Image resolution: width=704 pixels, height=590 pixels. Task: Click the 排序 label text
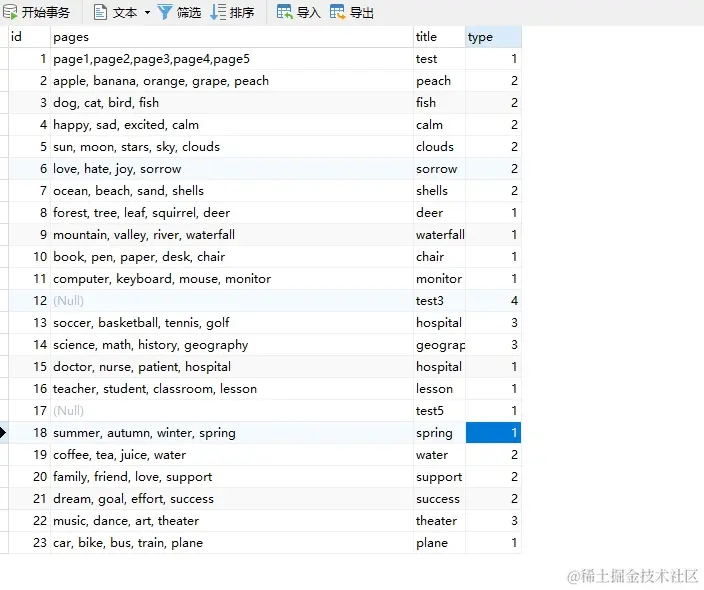coord(242,13)
